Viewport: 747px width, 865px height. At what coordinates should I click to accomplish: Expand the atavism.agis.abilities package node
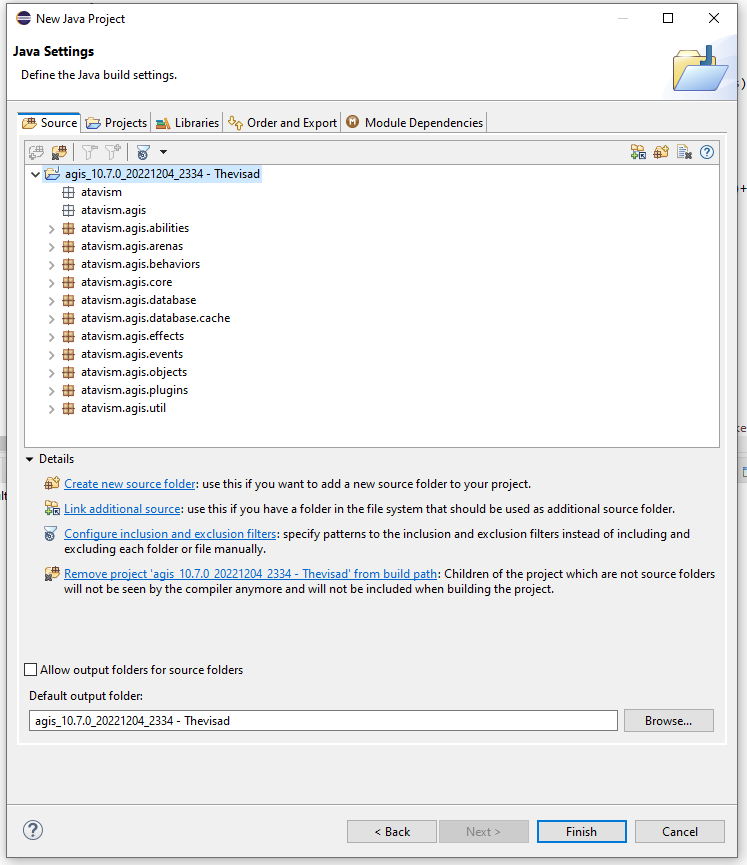tap(52, 228)
